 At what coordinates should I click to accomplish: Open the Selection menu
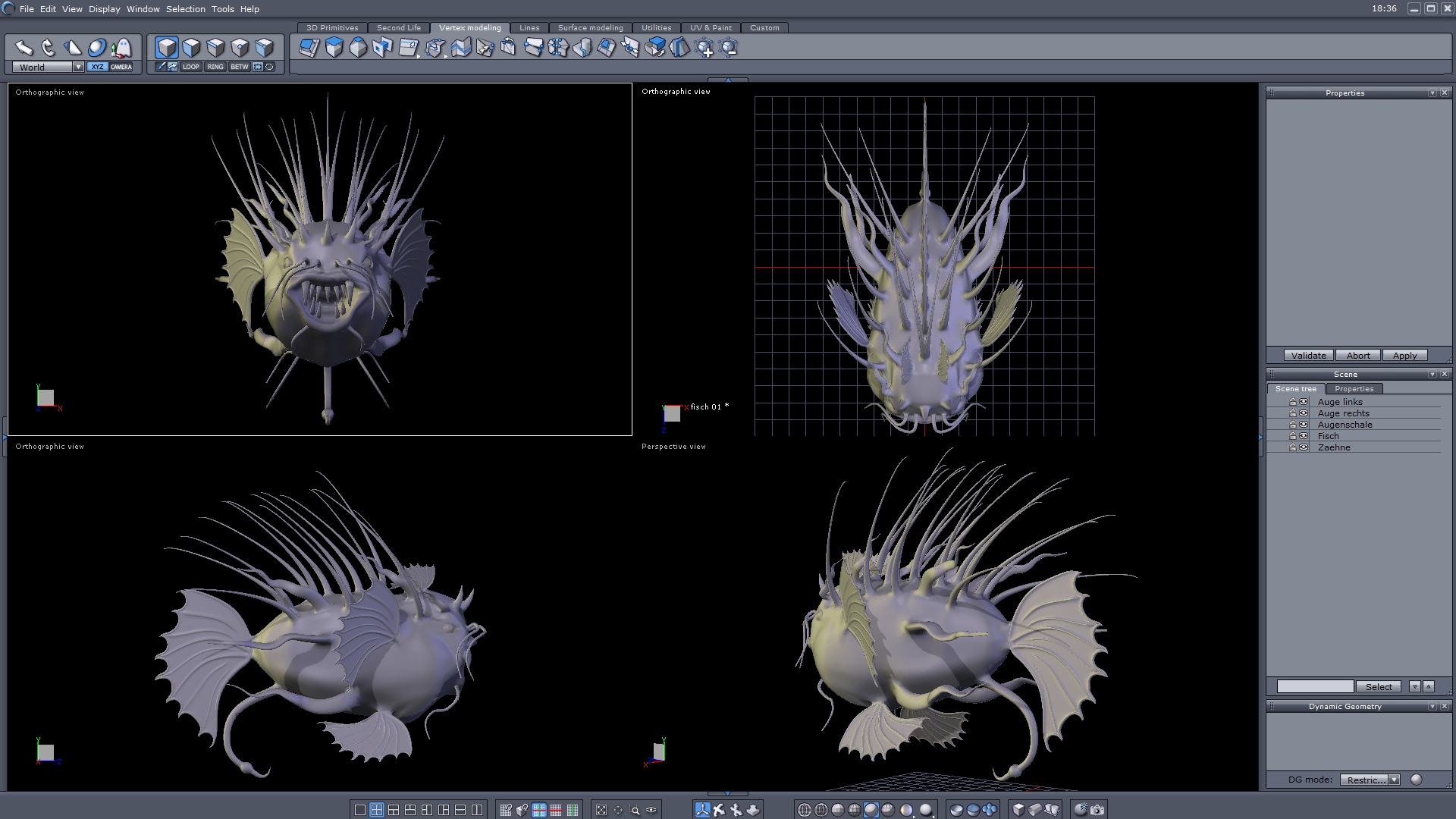tap(185, 9)
